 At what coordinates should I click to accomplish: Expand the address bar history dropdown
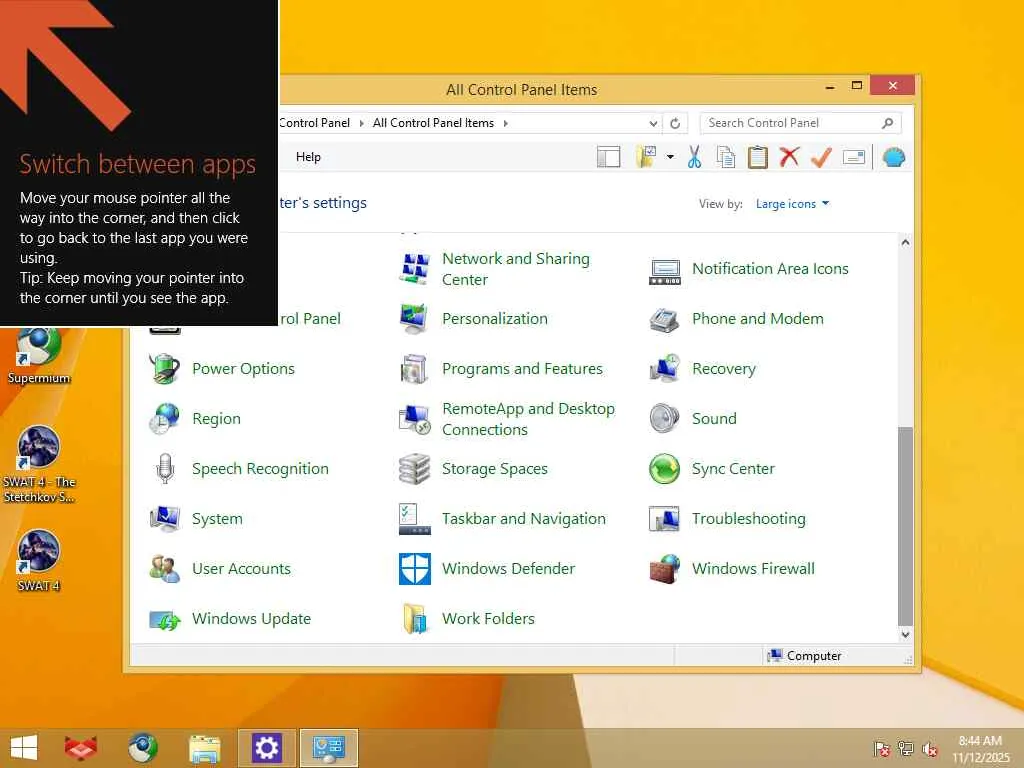653,123
